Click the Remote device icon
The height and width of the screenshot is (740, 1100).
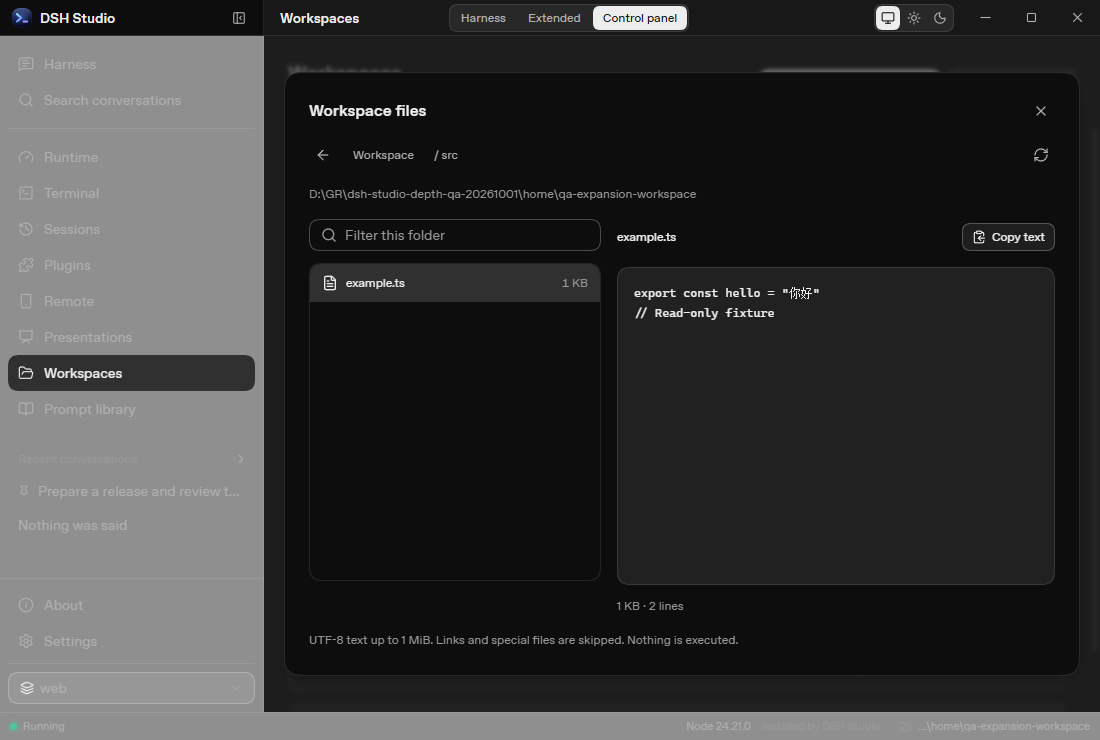pos(26,301)
